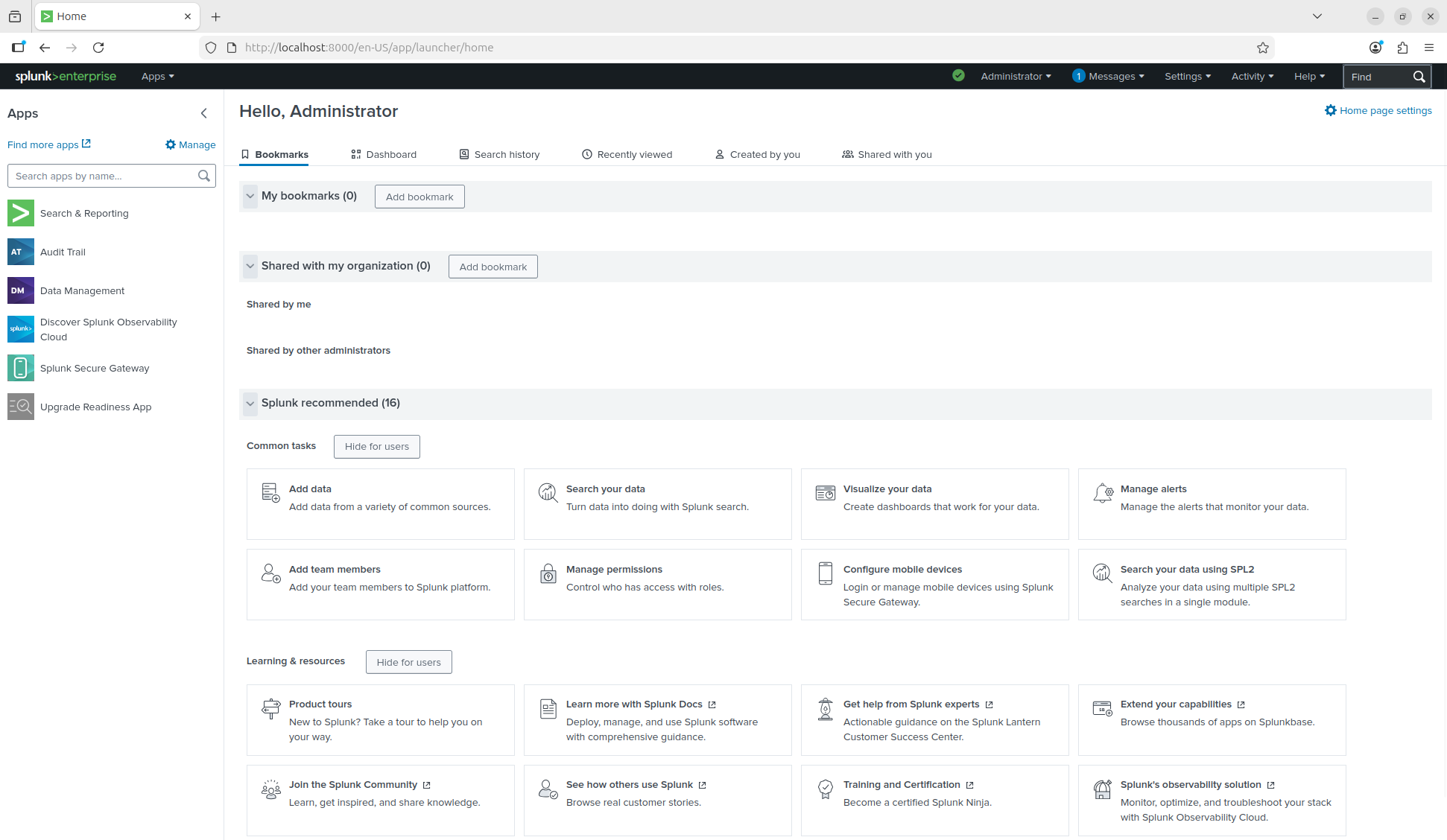Select the Bookmarks tab

tap(274, 154)
